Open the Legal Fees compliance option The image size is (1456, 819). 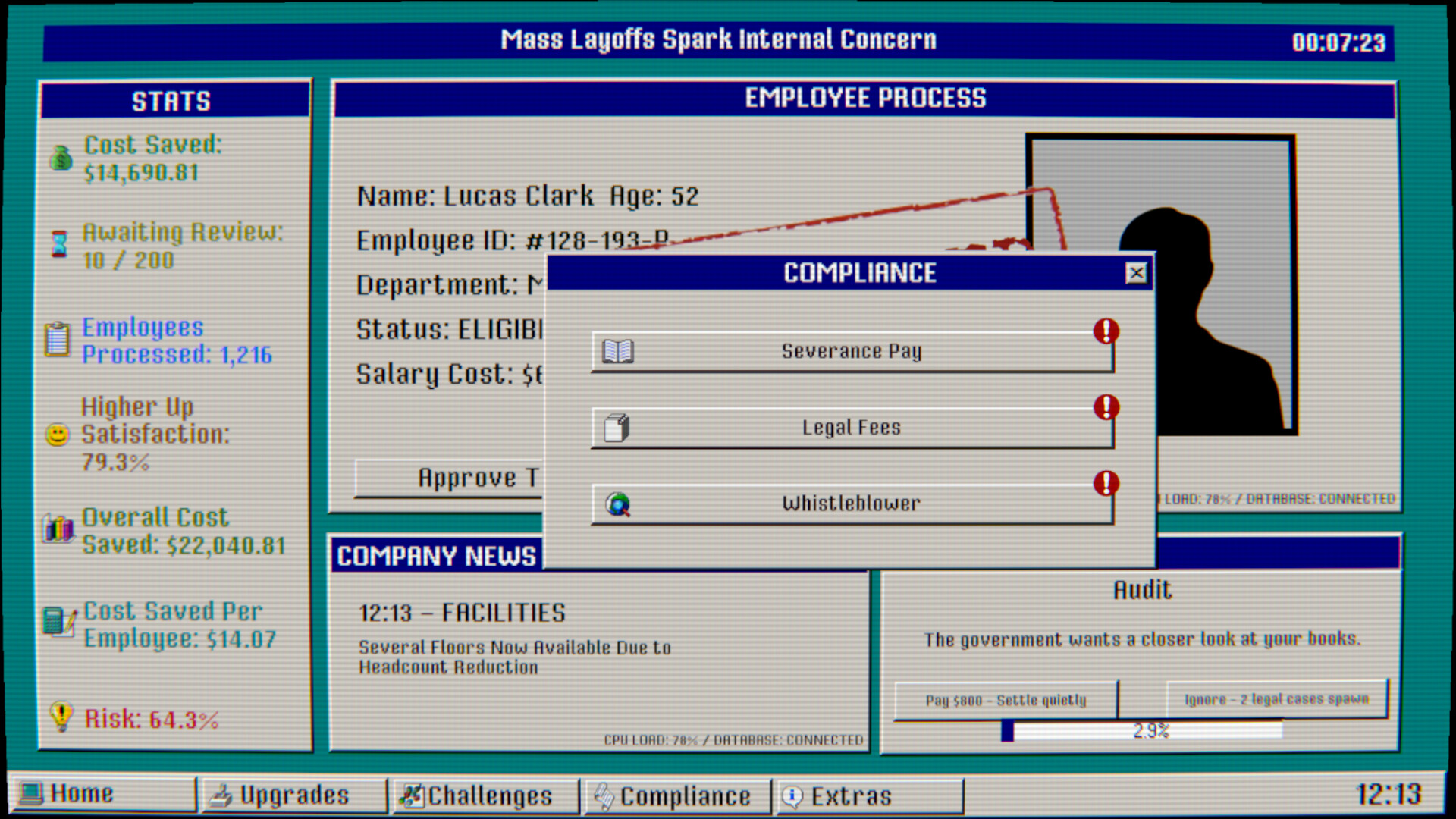pyautogui.click(x=852, y=428)
